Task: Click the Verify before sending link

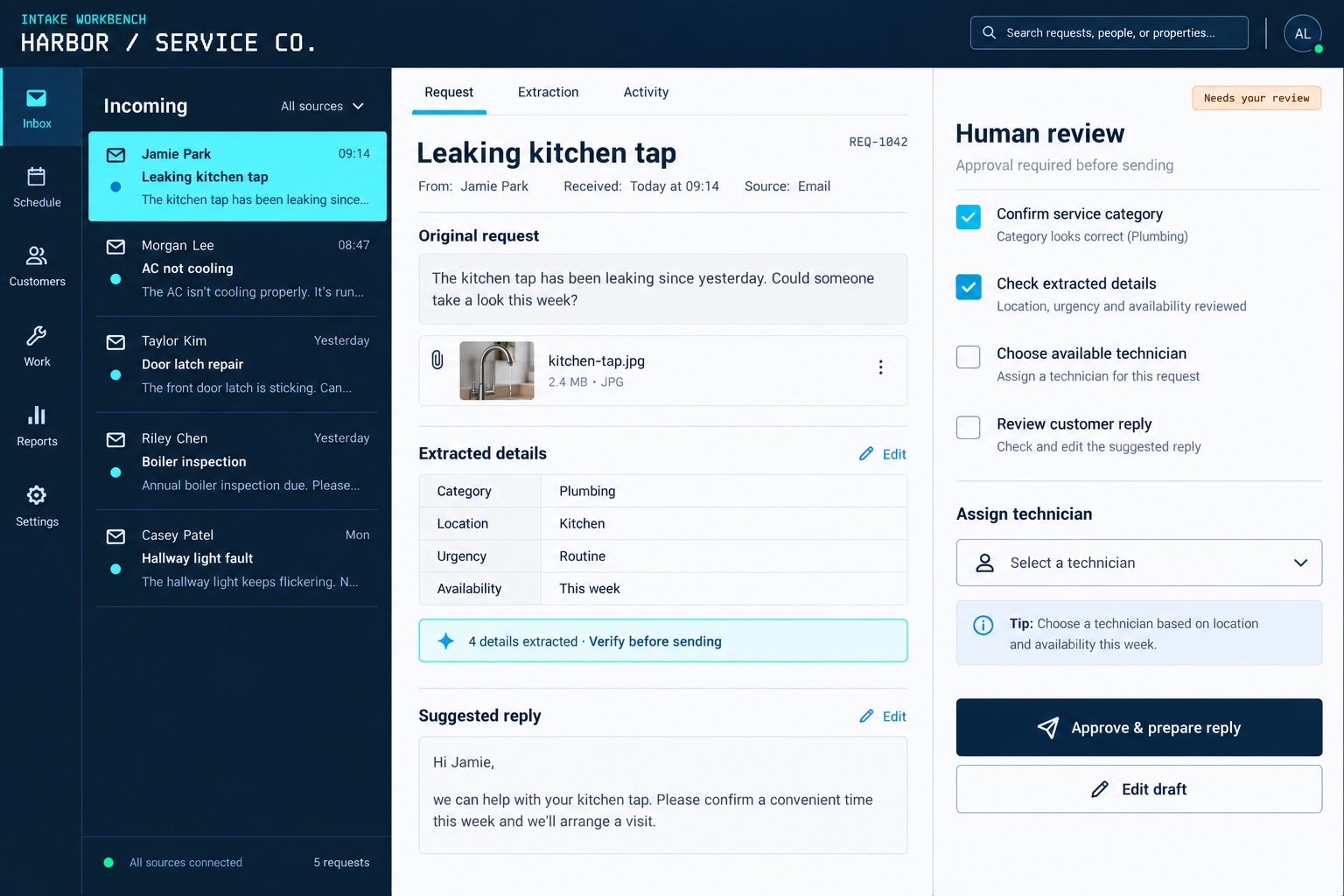Action: pos(655,641)
